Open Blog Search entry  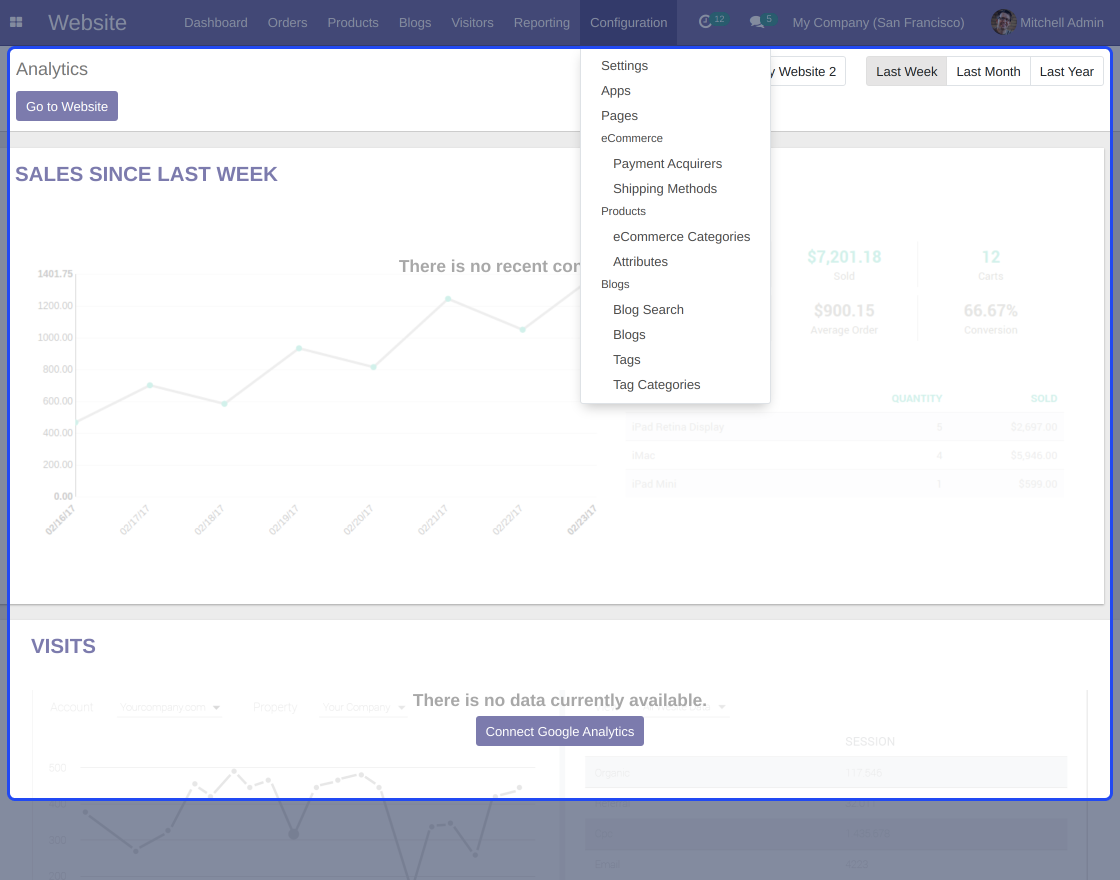(x=676, y=309)
